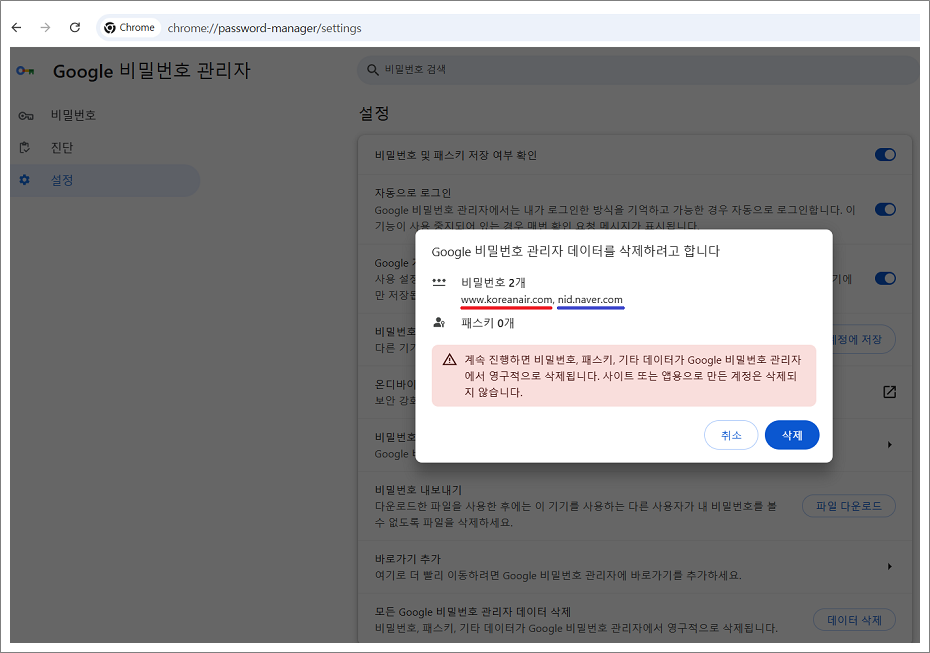Click the 패스키 0개 text in dialog
This screenshot has height=653, width=930.
(488, 323)
